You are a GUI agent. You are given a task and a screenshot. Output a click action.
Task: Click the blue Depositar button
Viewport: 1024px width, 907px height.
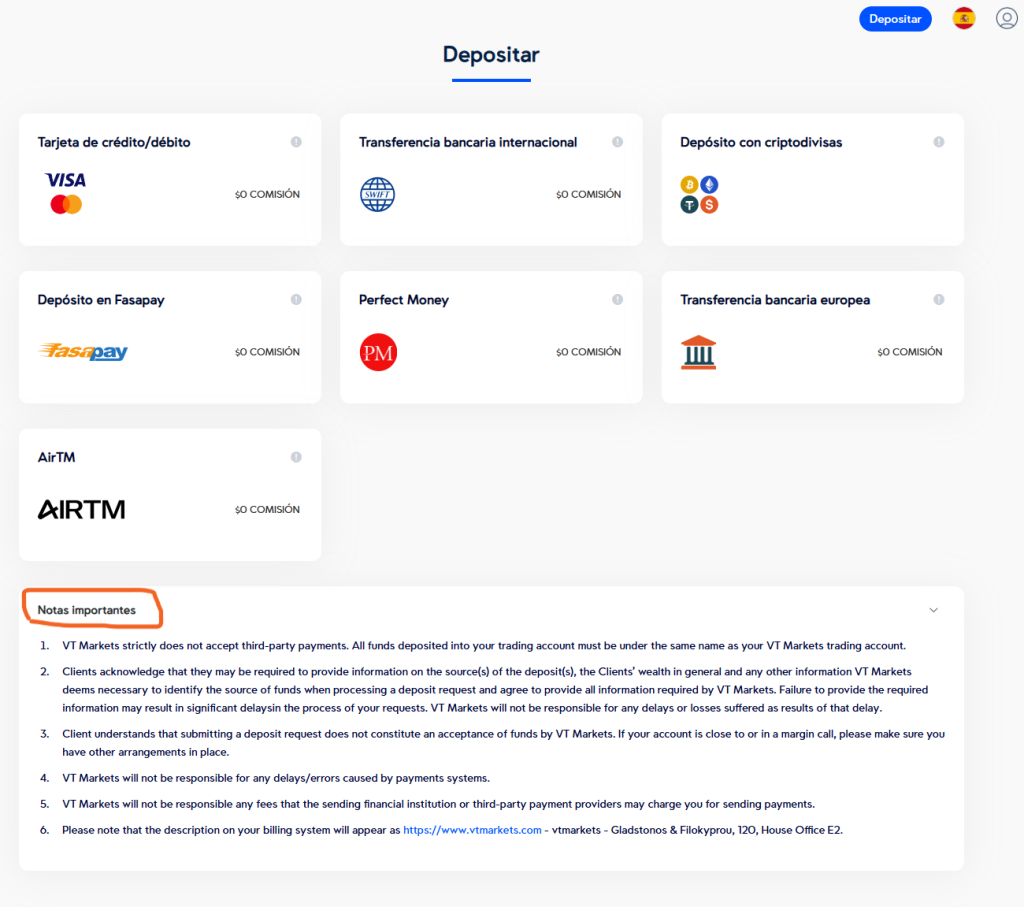(895, 19)
